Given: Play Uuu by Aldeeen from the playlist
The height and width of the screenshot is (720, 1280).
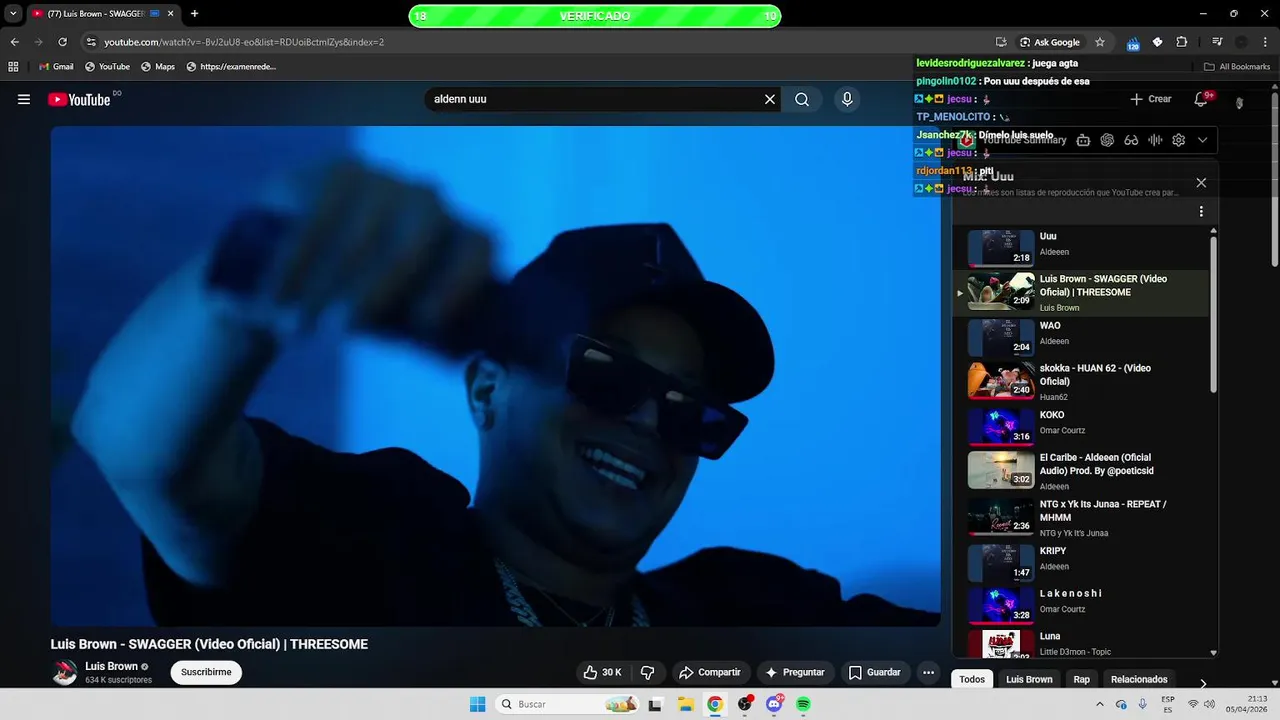Looking at the screenshot, I should 1081,248.
